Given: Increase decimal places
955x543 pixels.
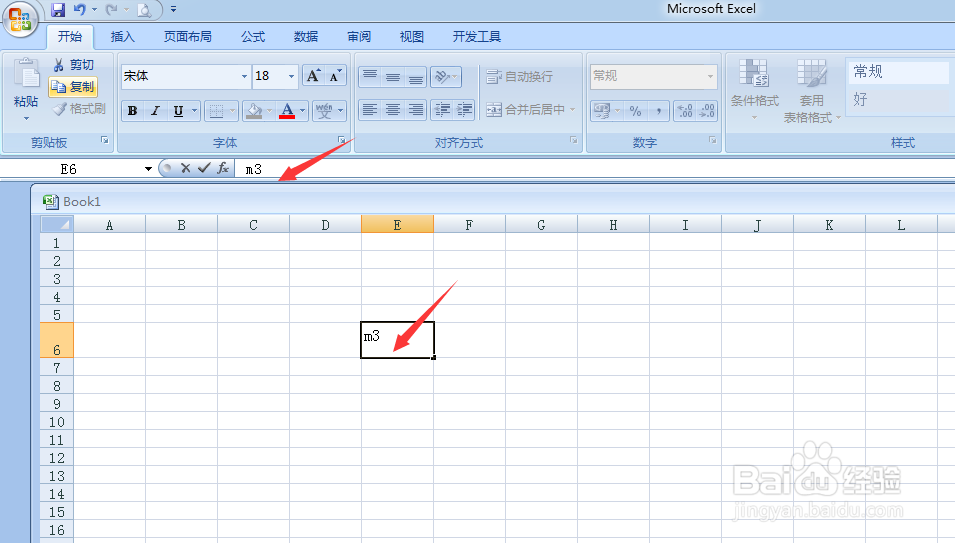Looking at the screenshot, I should click(x=685, y=111).
